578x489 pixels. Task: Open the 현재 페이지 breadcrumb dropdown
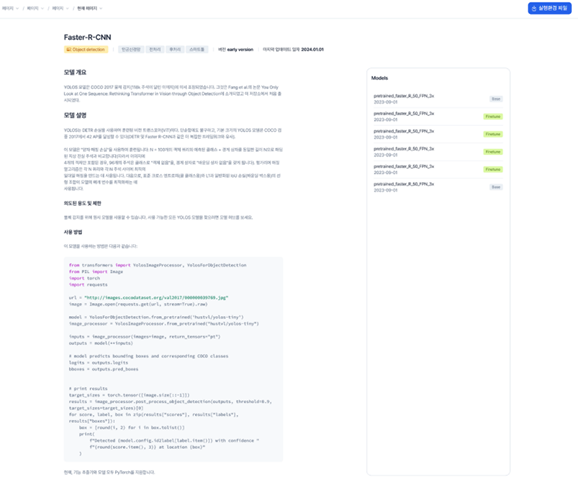coord(90,8)
